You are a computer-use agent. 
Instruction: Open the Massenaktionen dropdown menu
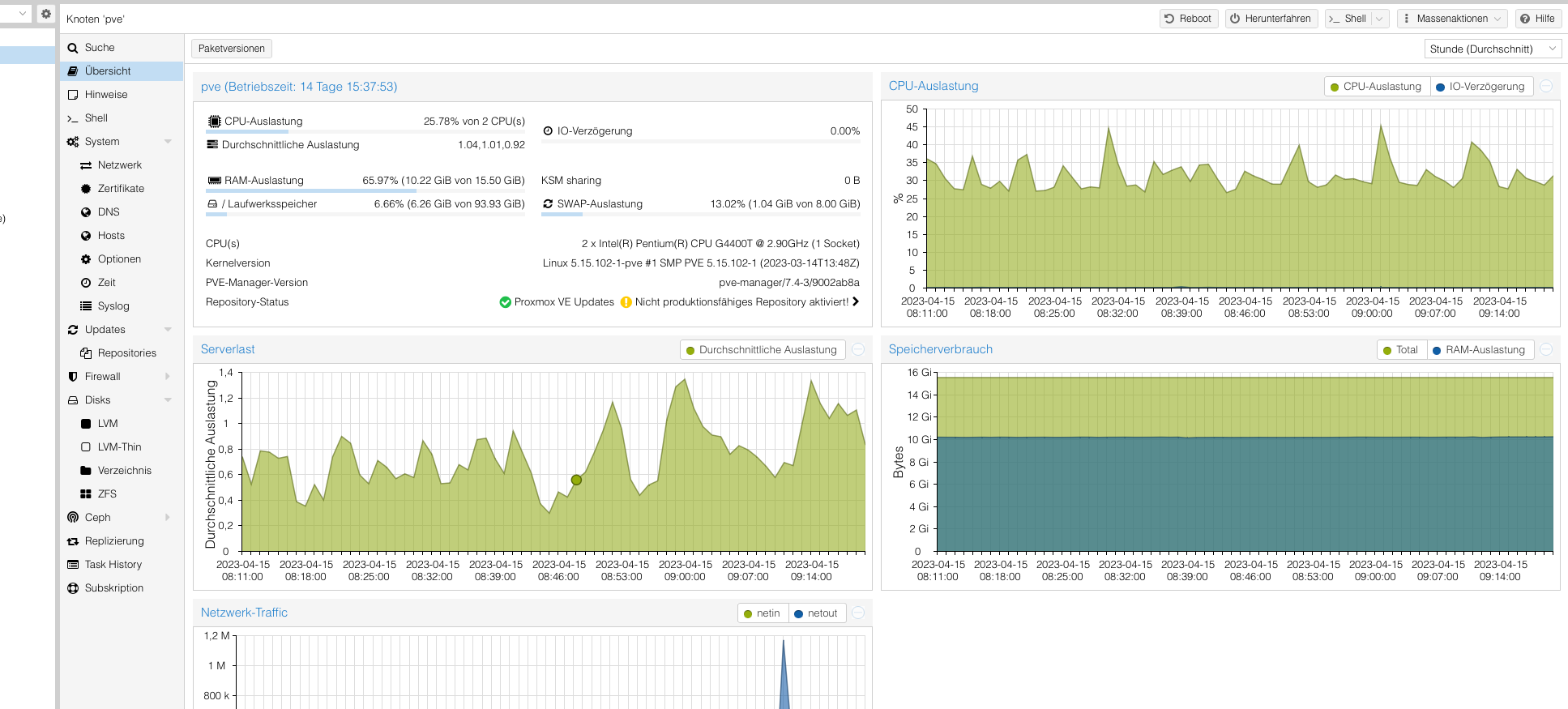(x=1452, y=19)
